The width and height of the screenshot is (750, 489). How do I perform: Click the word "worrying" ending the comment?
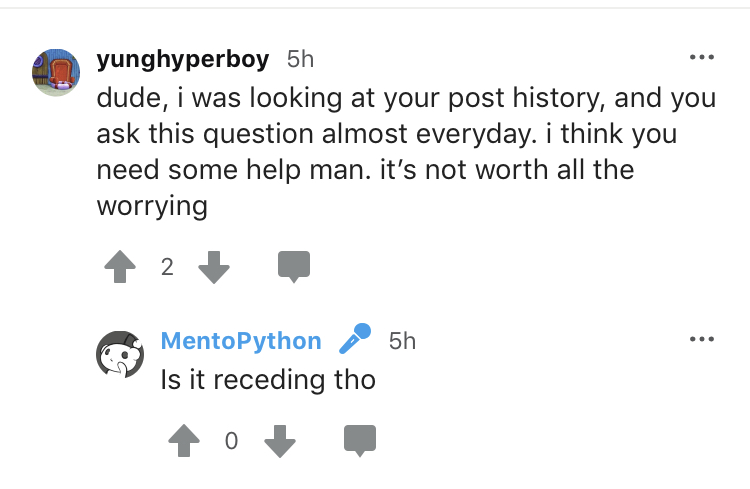(x=152, y=205)
